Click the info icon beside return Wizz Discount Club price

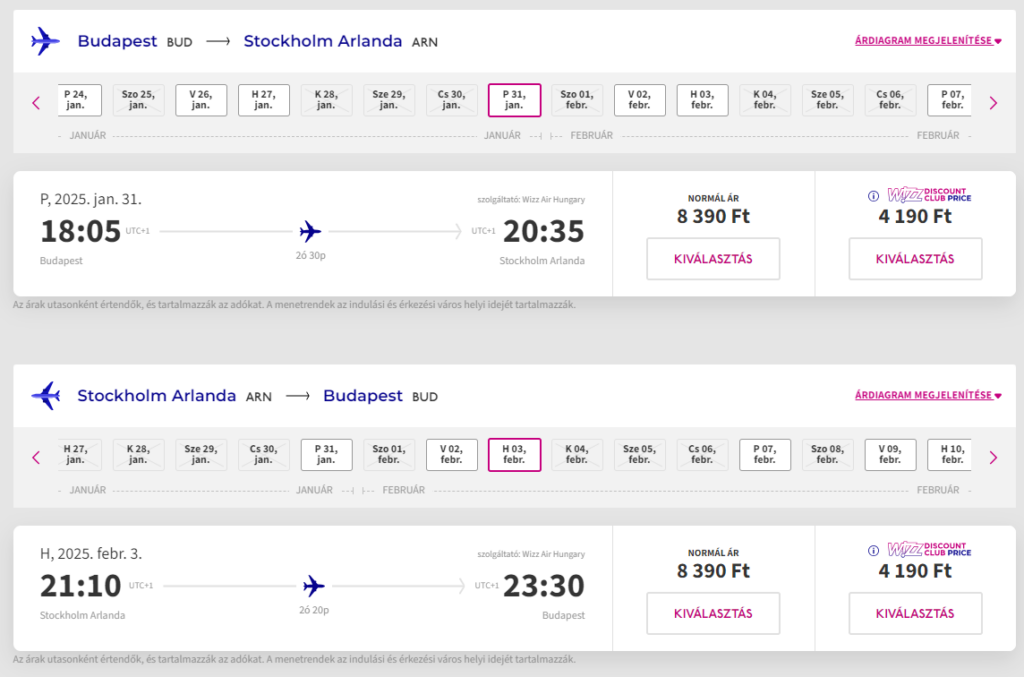[x=873, y=550]
